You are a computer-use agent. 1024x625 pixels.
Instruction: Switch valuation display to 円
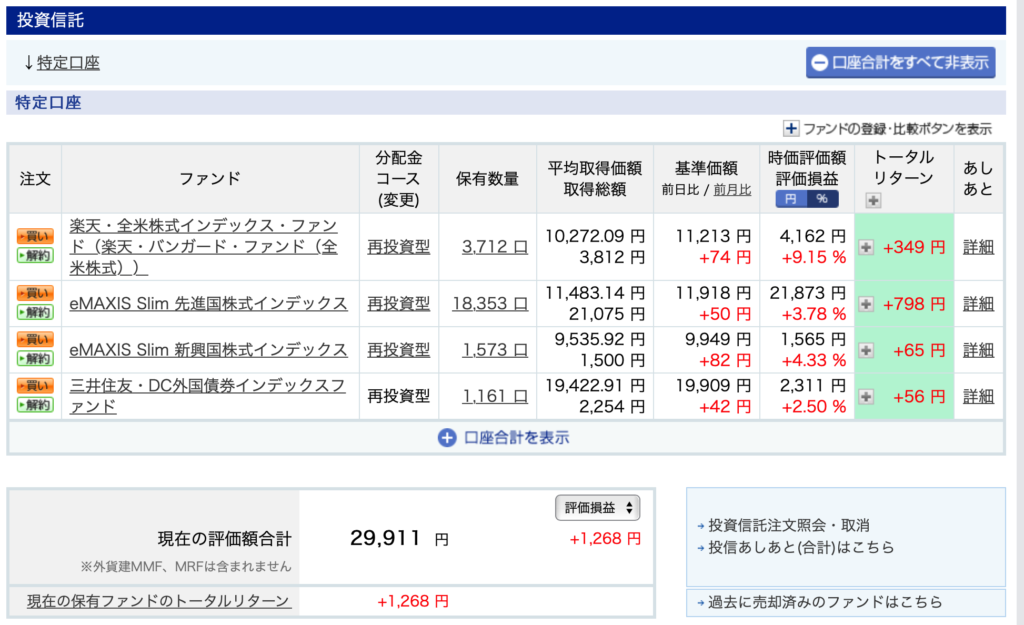(791, 199)
